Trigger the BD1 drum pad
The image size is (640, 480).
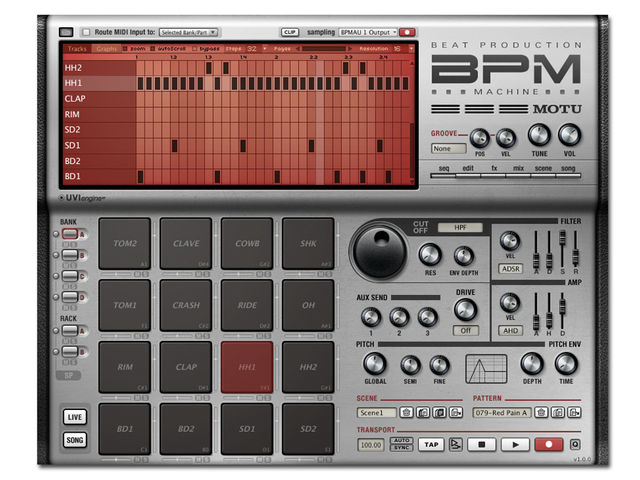[x=125, y=429]
